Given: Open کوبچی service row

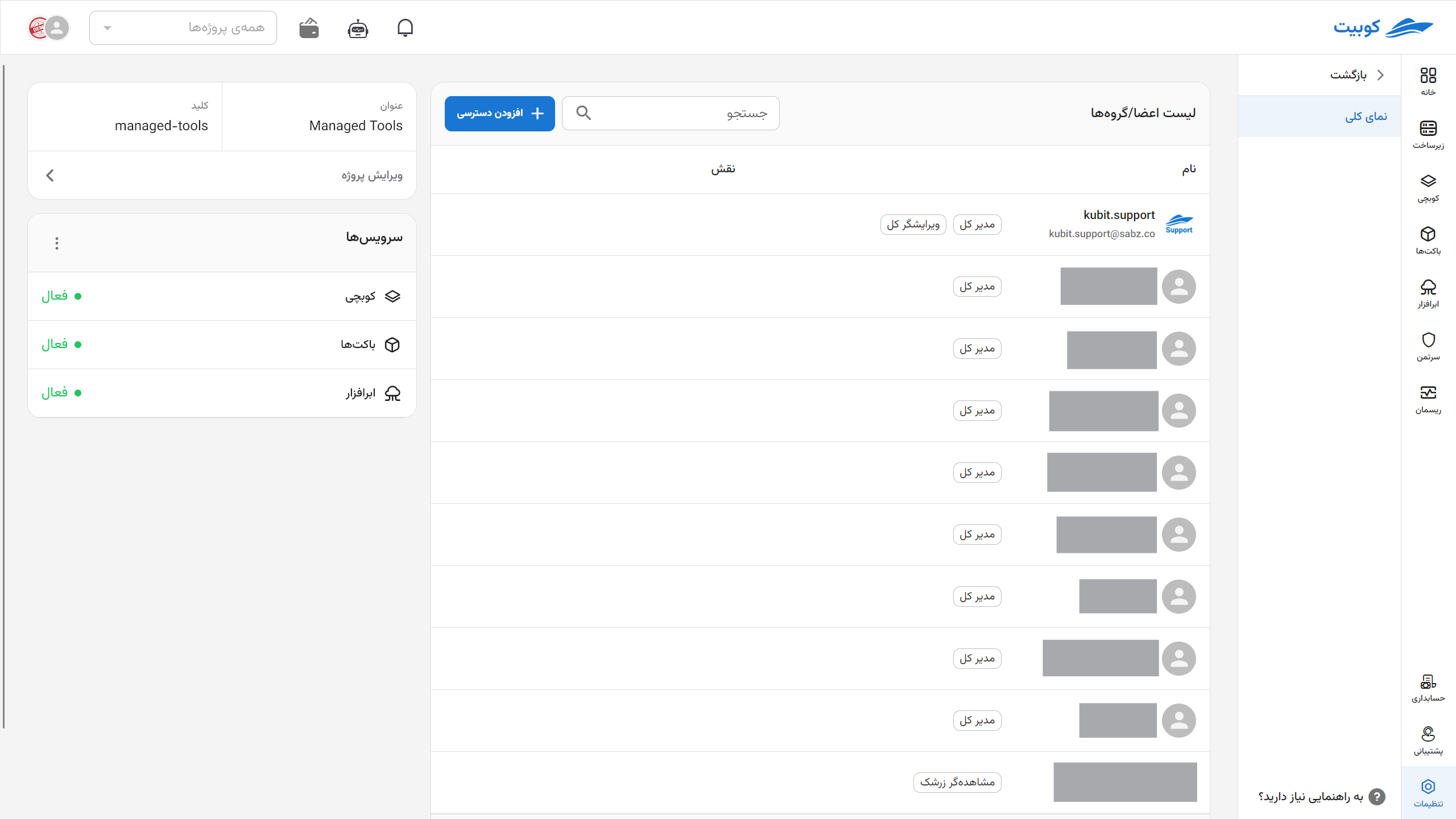Looking at the screenshot, I should (222, 296).
